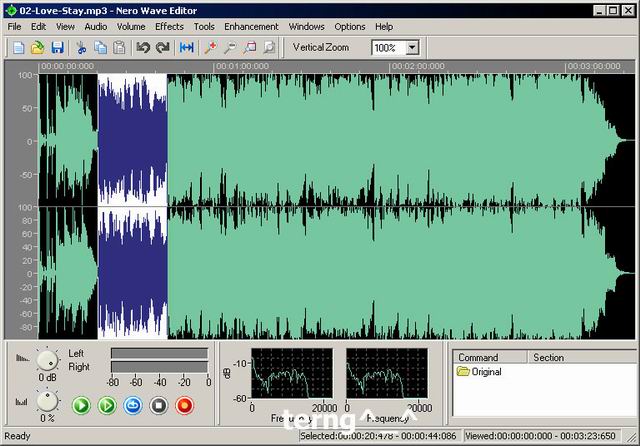Image resolution: width=640 pixels, height=446 pixels.
Task: Save the file with the floppy disk icon
Action: pyautogui.click(x=57, y=48)
